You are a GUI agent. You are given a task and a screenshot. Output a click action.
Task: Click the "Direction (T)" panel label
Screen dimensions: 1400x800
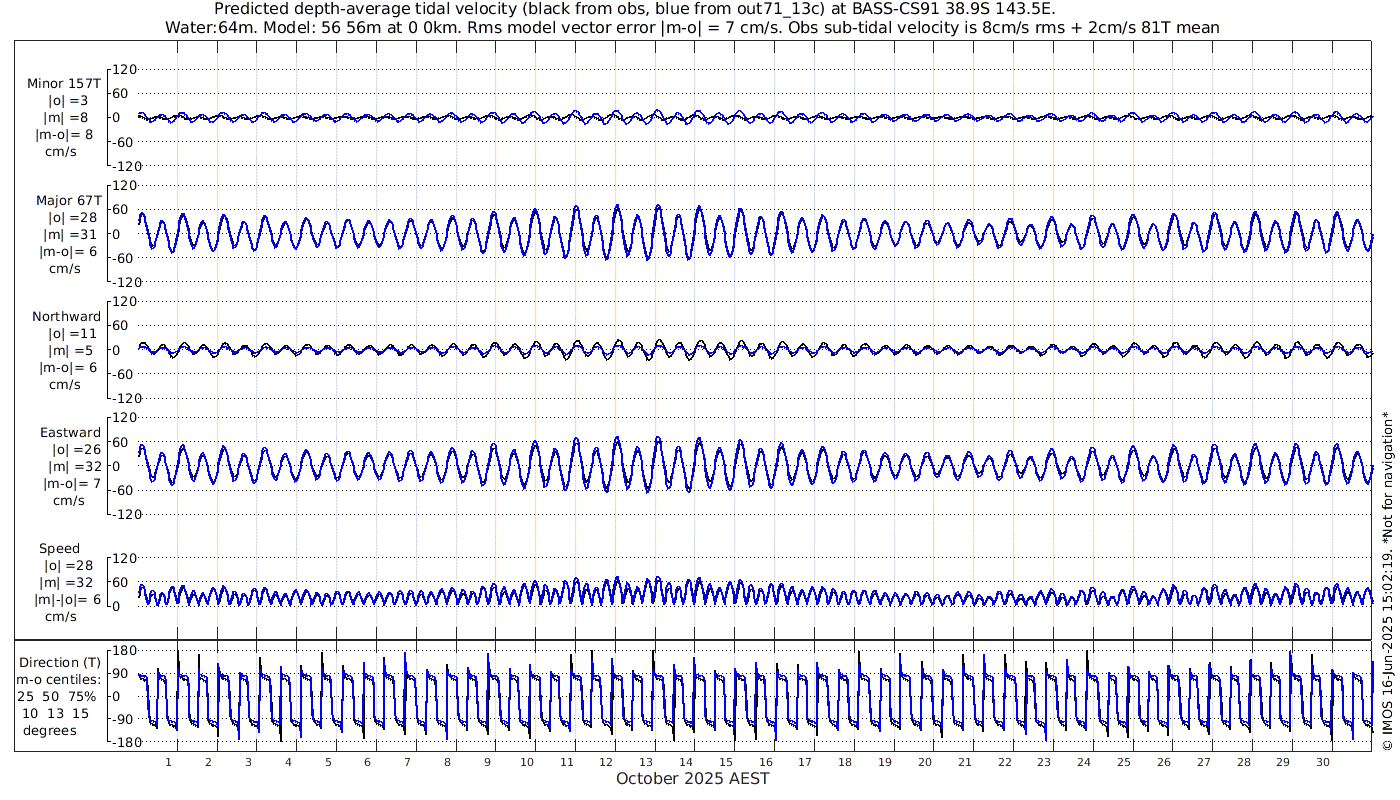63,662
